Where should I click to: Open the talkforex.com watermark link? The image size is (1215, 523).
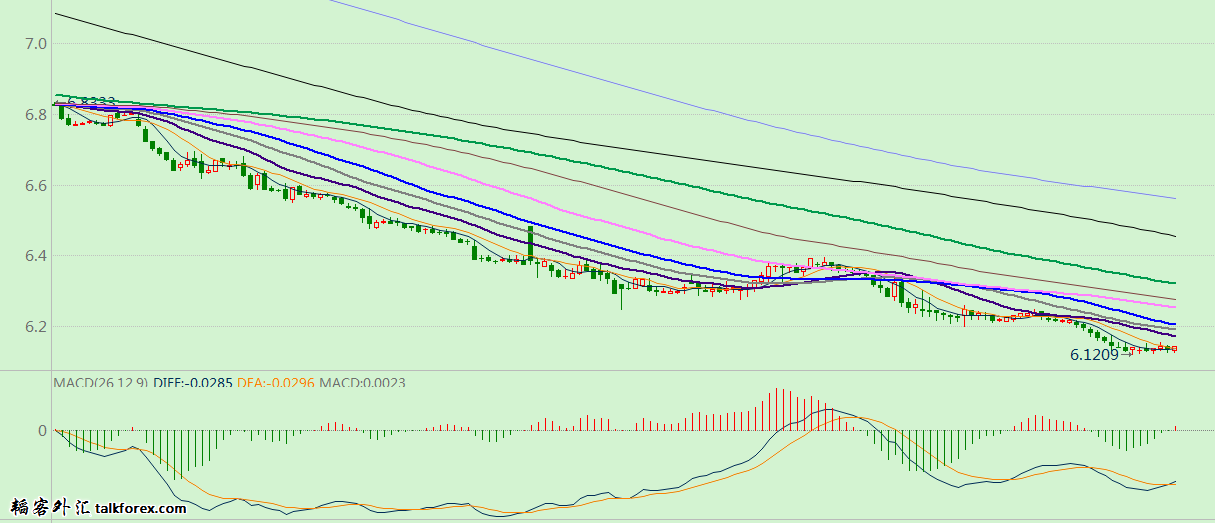pyautogui.click(x=141, y=509)
